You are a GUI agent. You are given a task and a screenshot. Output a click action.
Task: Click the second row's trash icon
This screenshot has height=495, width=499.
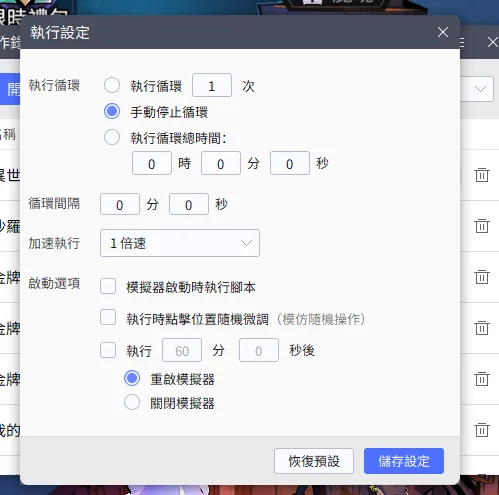(x=482, y=226)
